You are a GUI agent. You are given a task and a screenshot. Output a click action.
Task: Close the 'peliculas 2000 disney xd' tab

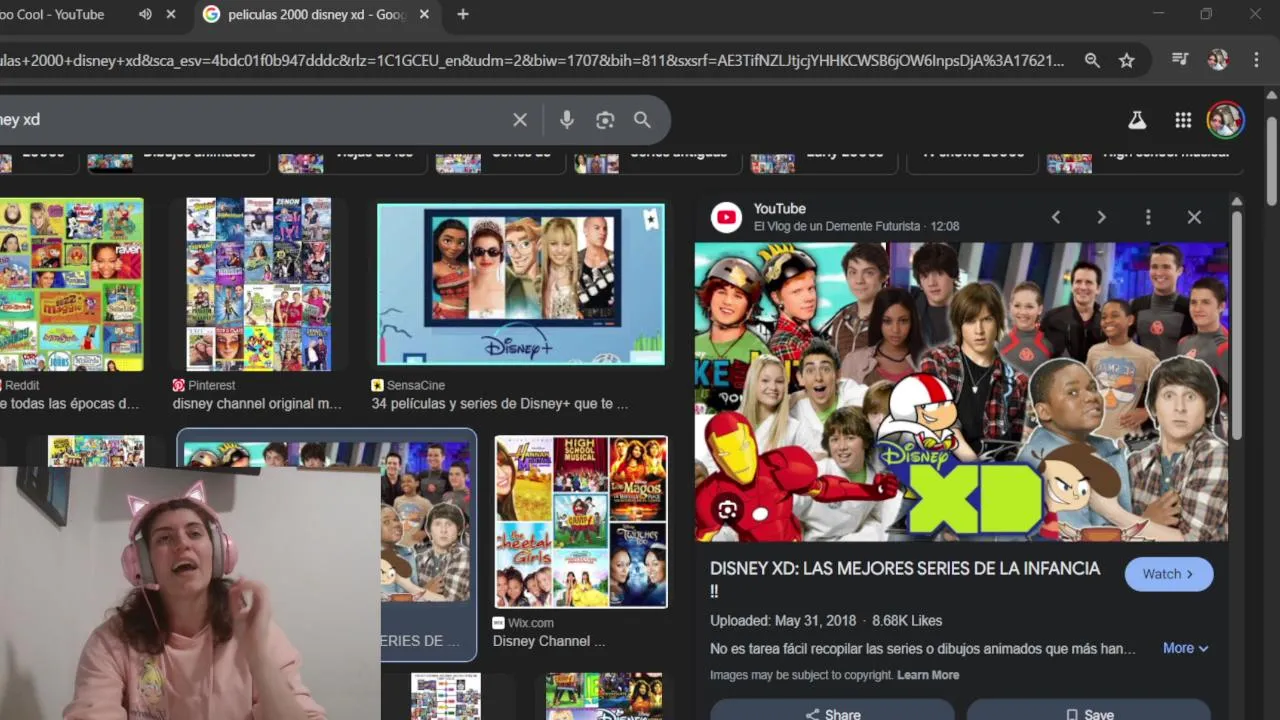point(424,14)
